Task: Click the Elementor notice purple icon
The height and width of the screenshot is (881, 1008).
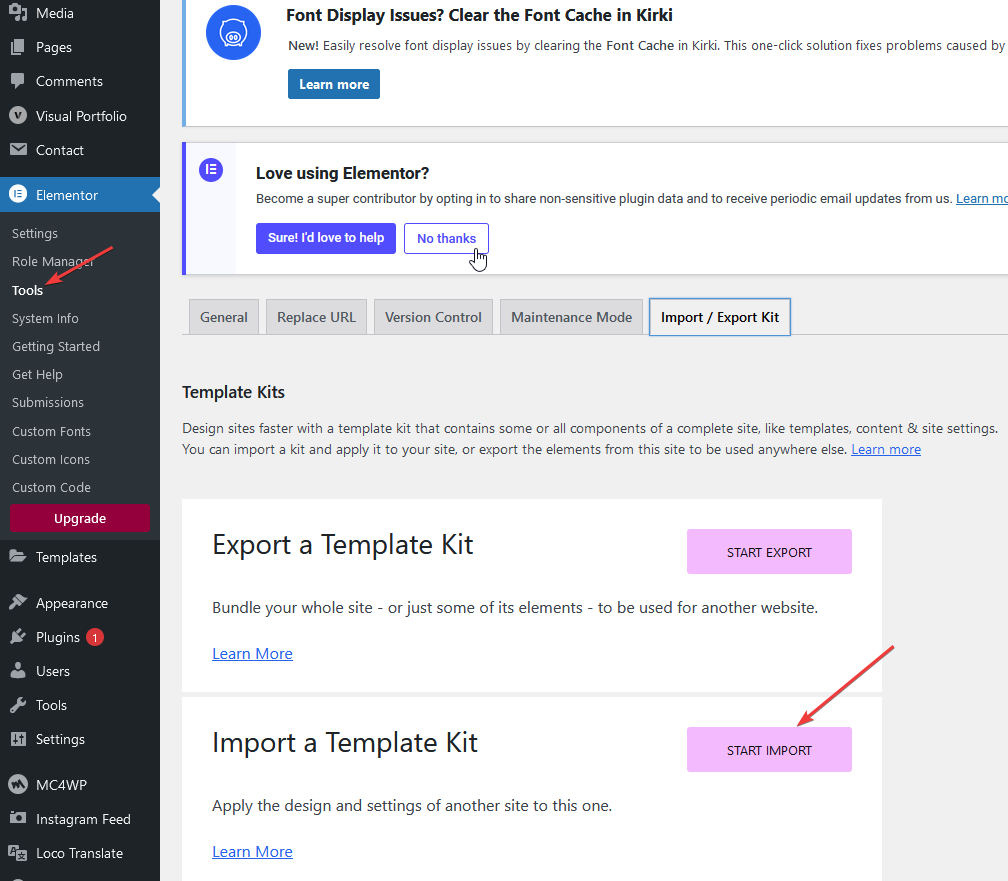Action: click(x=211, y=170)
